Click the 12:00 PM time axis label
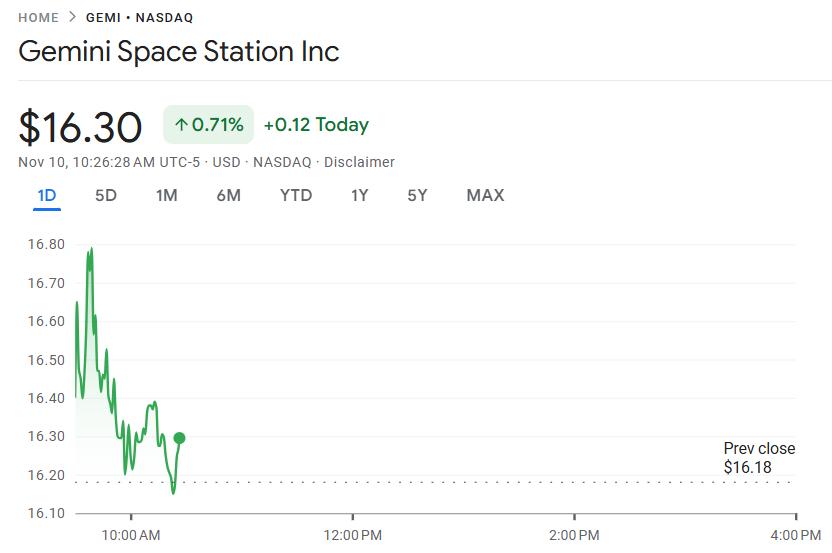 (352, 535)
